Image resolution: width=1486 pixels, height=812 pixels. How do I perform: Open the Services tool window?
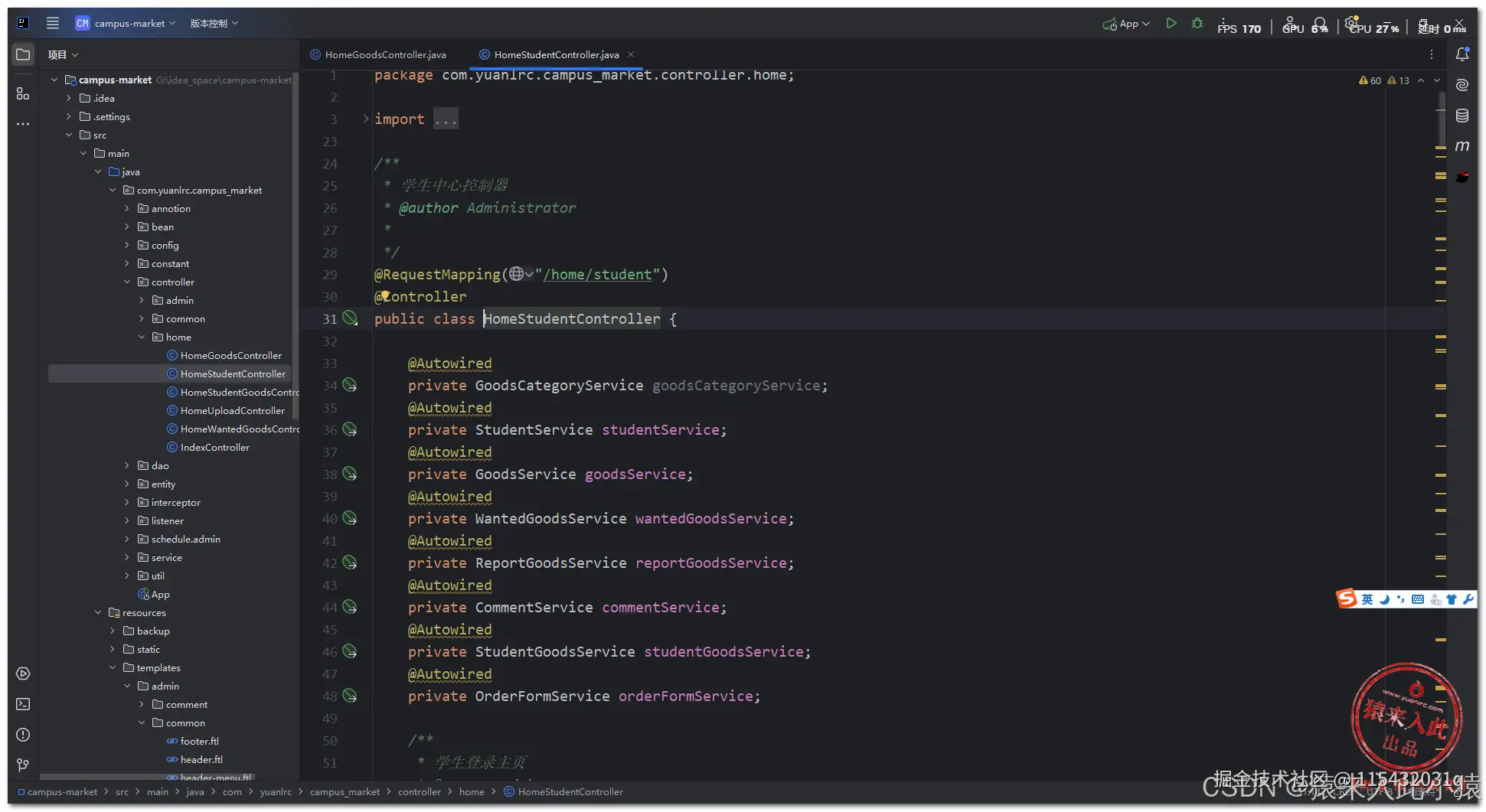[23, 673]
